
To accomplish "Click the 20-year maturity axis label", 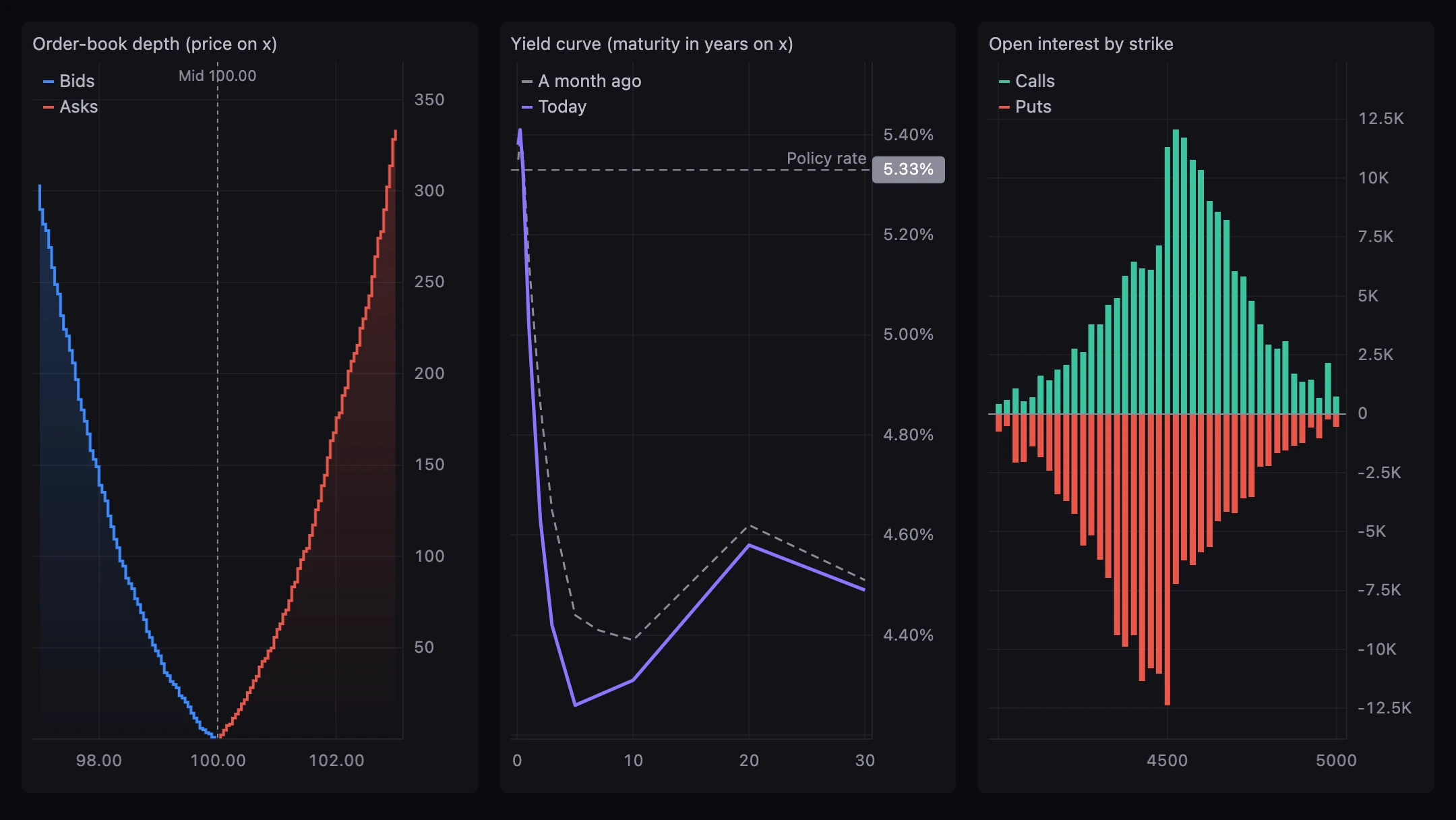I will click(749, 761).
